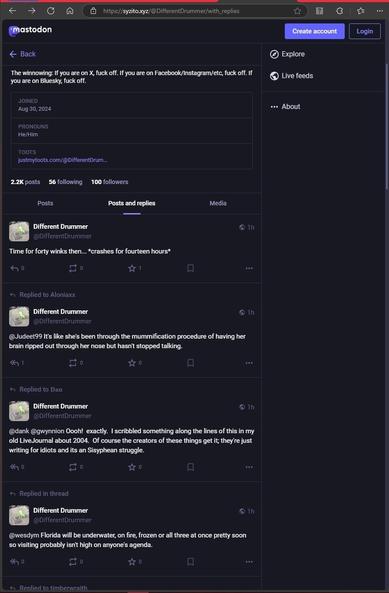The height and width of the screenshot is (593, 389).
Task: Open more options on mummification reply
Action: [x=249, y=363]
